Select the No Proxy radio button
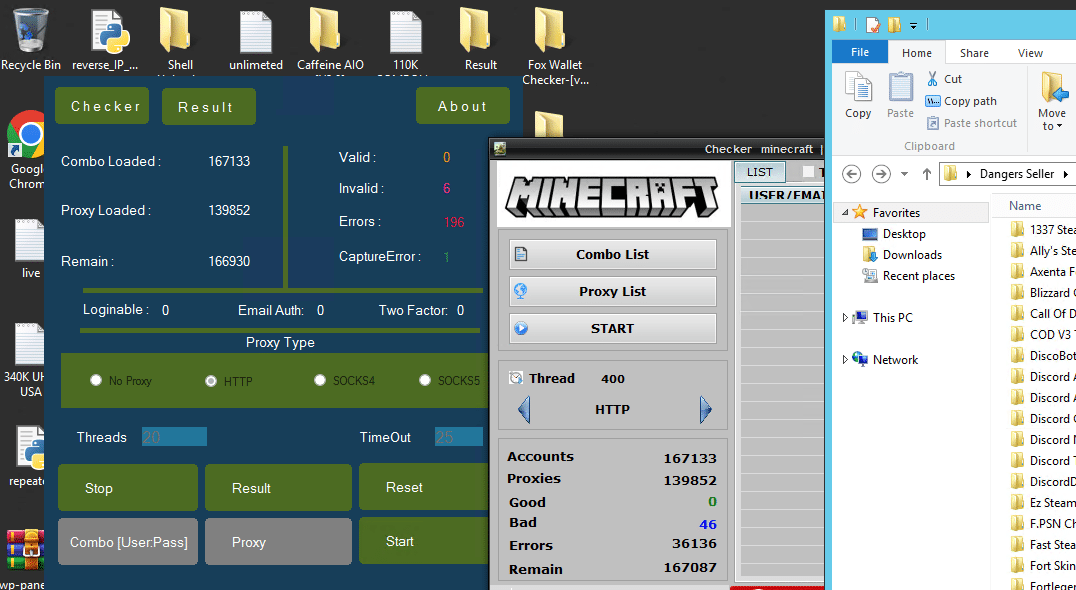The width and height of the screenshot is (1076, 590). (96, 380)
